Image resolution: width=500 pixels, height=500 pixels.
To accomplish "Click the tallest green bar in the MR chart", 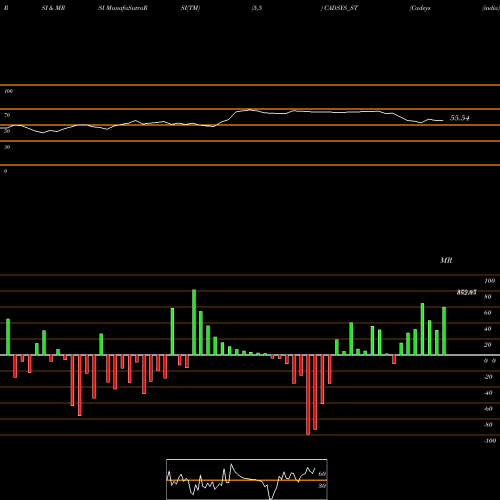I will [194, 322].
